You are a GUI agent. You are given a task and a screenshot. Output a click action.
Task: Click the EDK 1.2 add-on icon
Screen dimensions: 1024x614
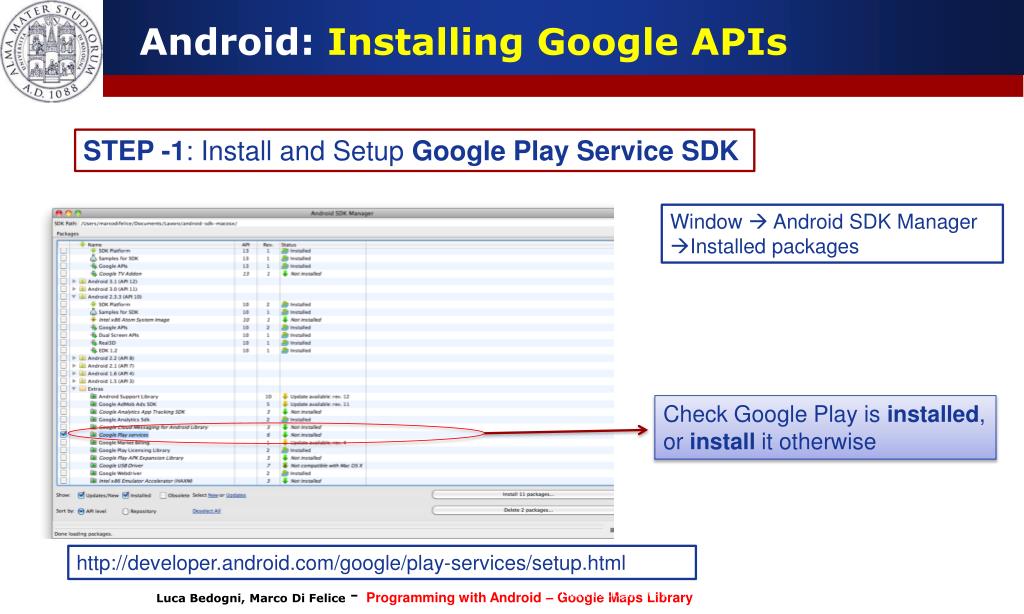(x=93, y=350)
